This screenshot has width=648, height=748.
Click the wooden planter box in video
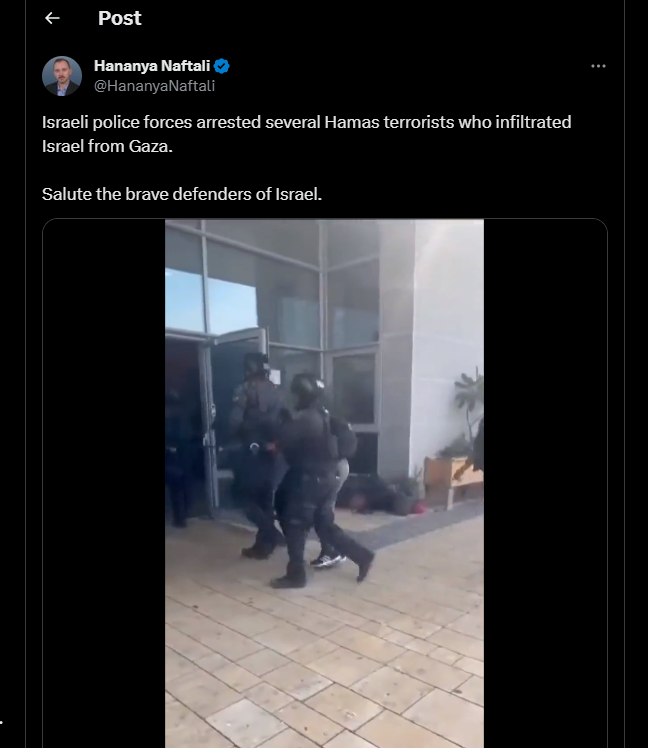[x=451, y=479]
